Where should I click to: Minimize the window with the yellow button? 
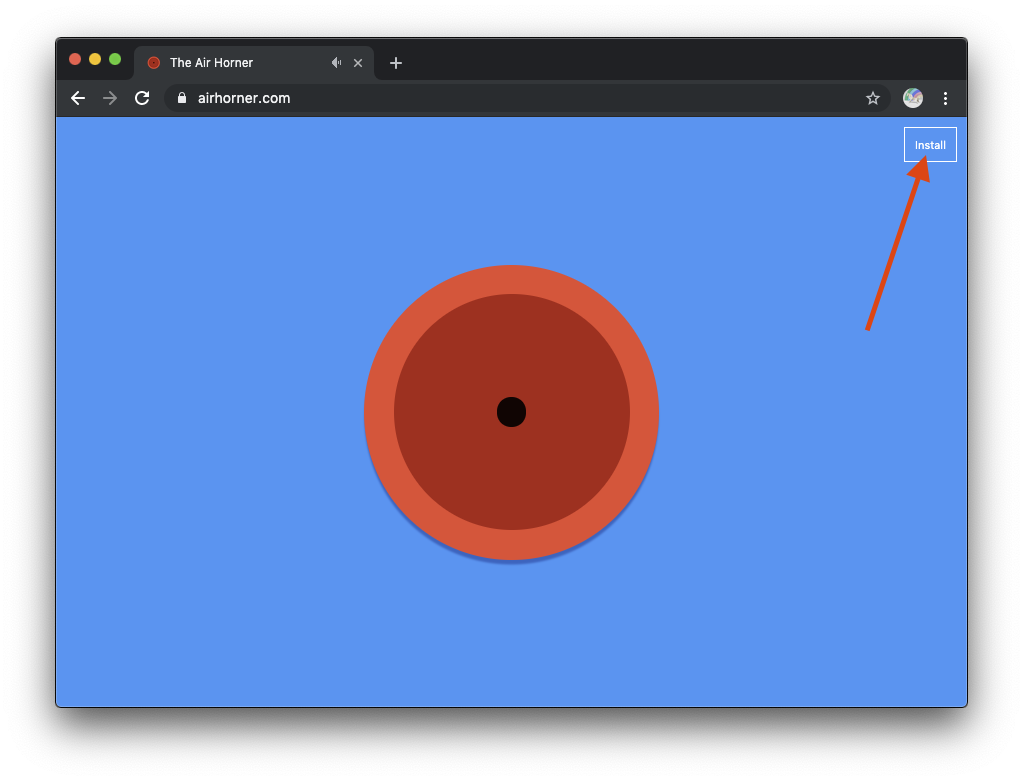coord(95,59)
